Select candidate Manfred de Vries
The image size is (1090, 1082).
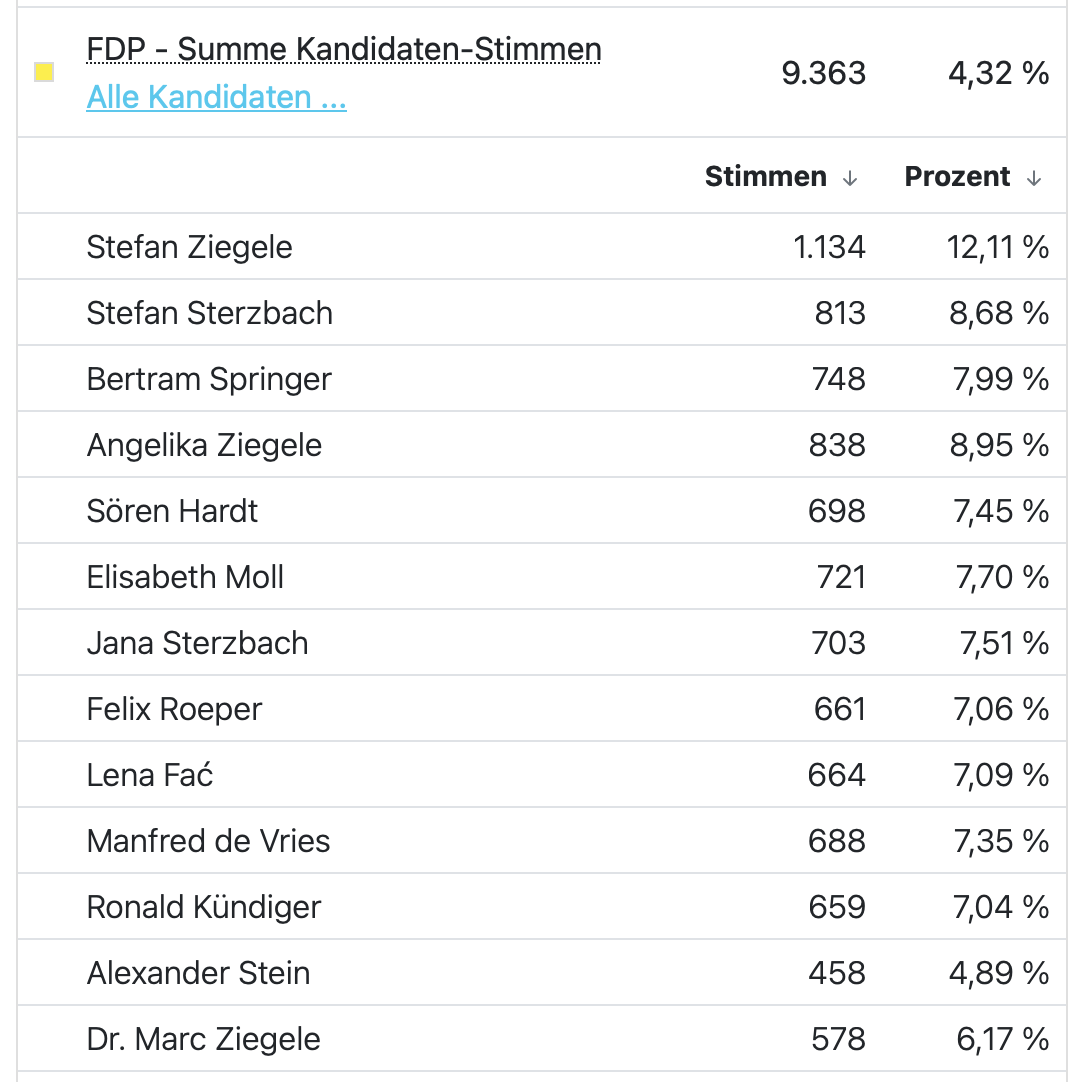click(208, 841)
